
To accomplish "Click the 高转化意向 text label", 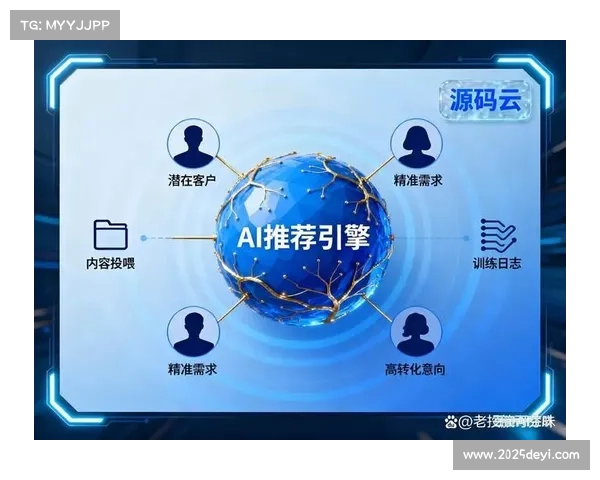I will click(414, 370).
